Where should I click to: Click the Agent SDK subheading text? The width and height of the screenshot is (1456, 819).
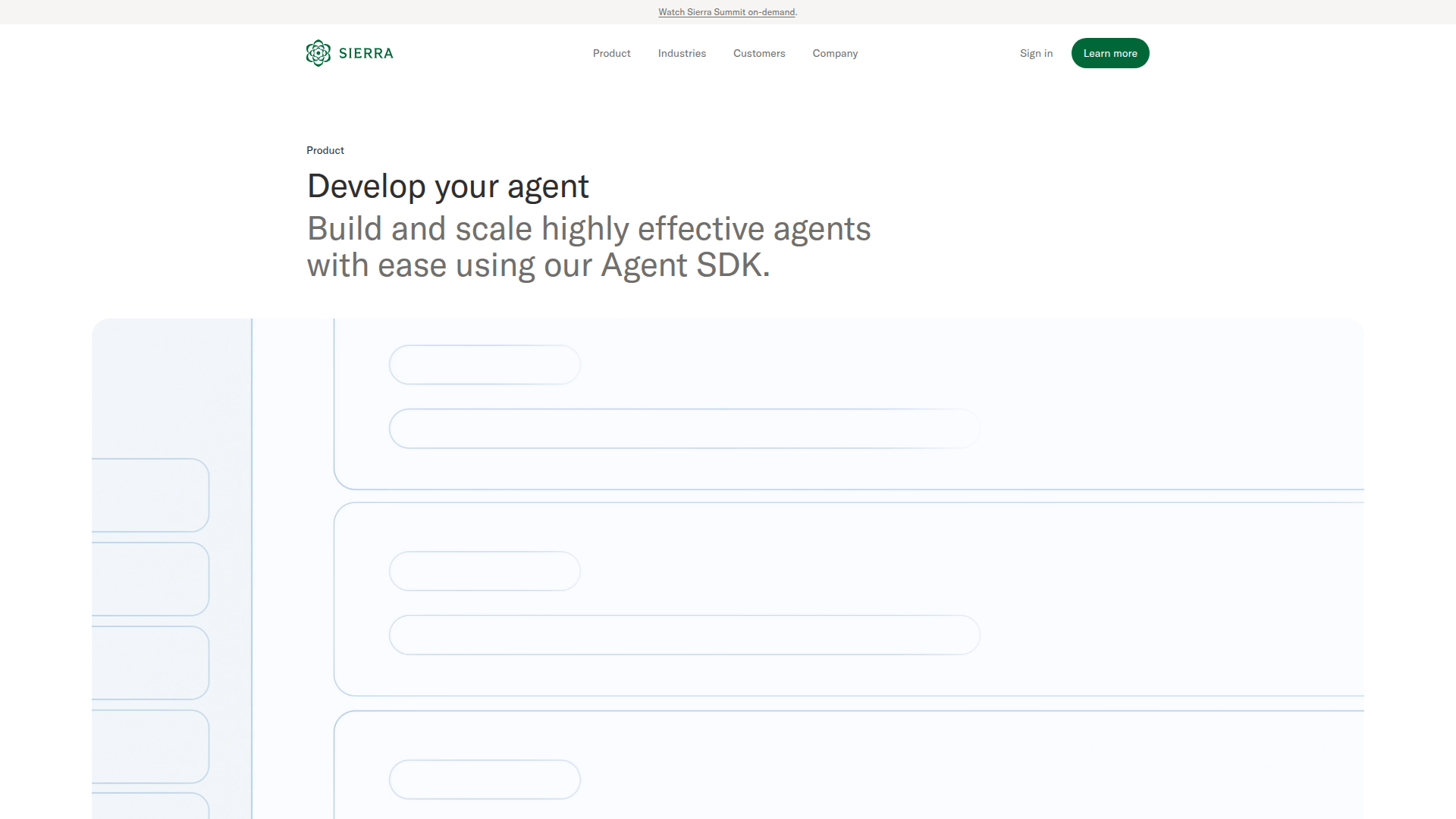(x=588, y=247)
